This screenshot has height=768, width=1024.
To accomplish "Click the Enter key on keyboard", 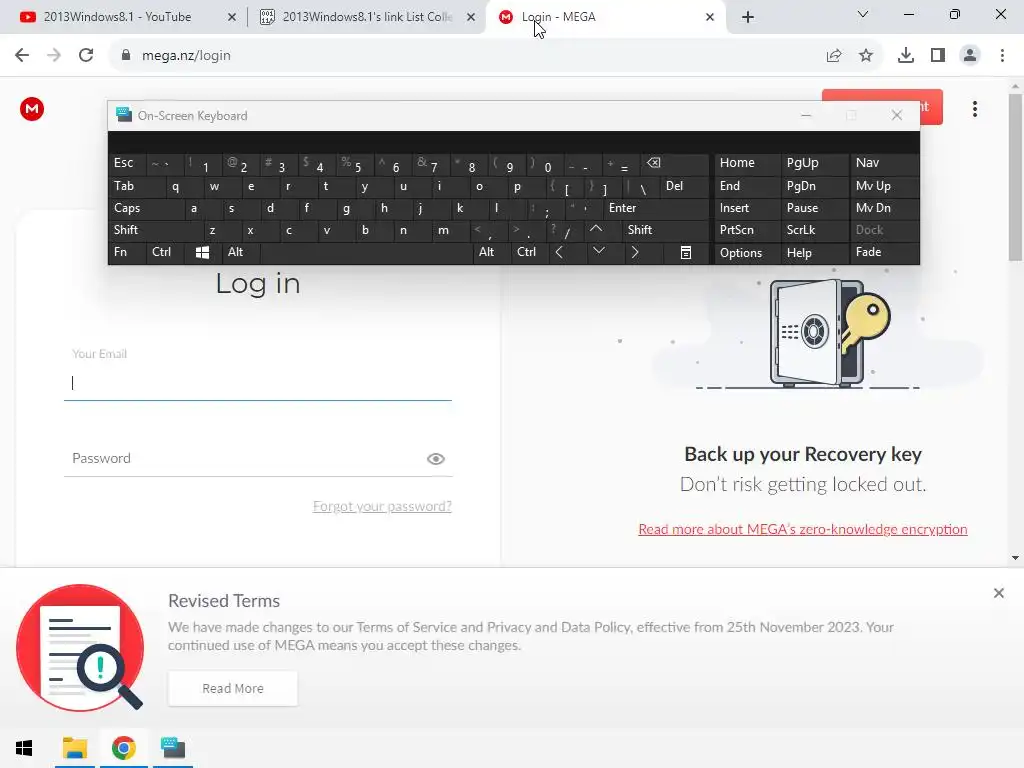I will click(x=655, y=208).
